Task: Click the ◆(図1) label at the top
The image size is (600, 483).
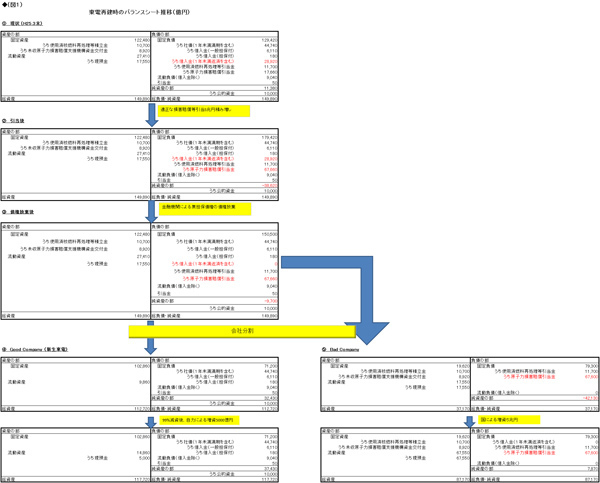Action: 12,5
